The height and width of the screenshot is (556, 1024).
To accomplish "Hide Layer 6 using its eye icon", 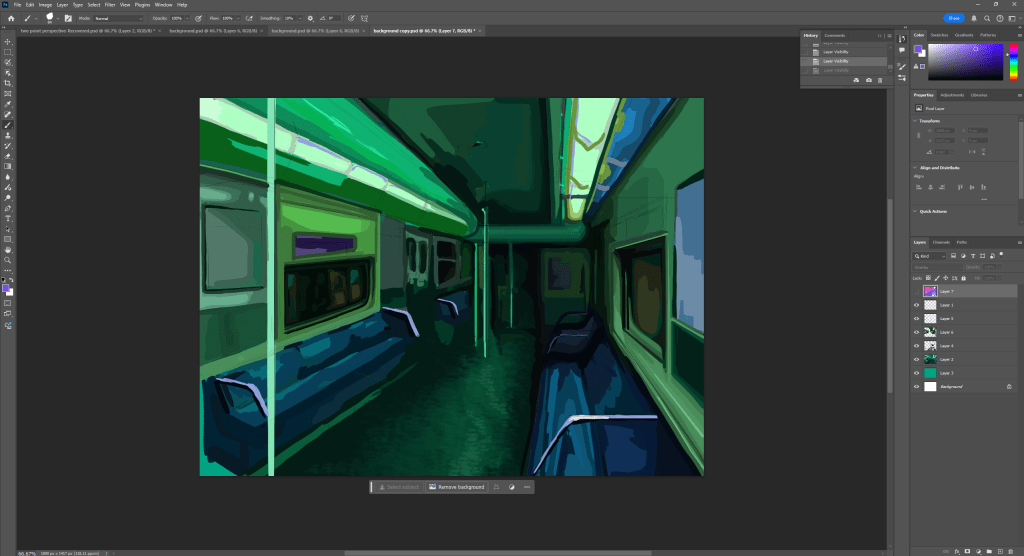I will coord(917,332).
